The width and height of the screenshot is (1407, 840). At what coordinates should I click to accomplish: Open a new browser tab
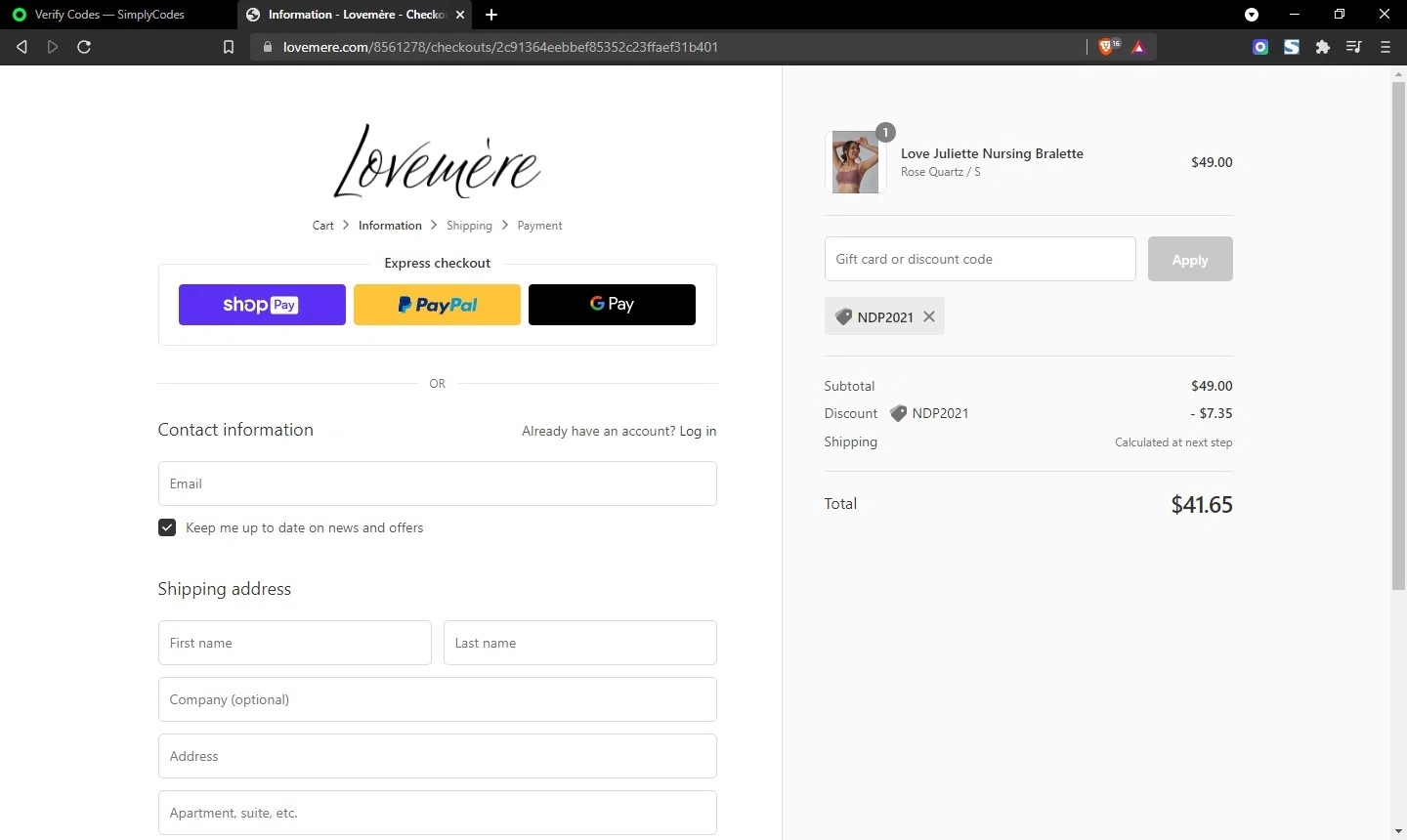(491, 15)
